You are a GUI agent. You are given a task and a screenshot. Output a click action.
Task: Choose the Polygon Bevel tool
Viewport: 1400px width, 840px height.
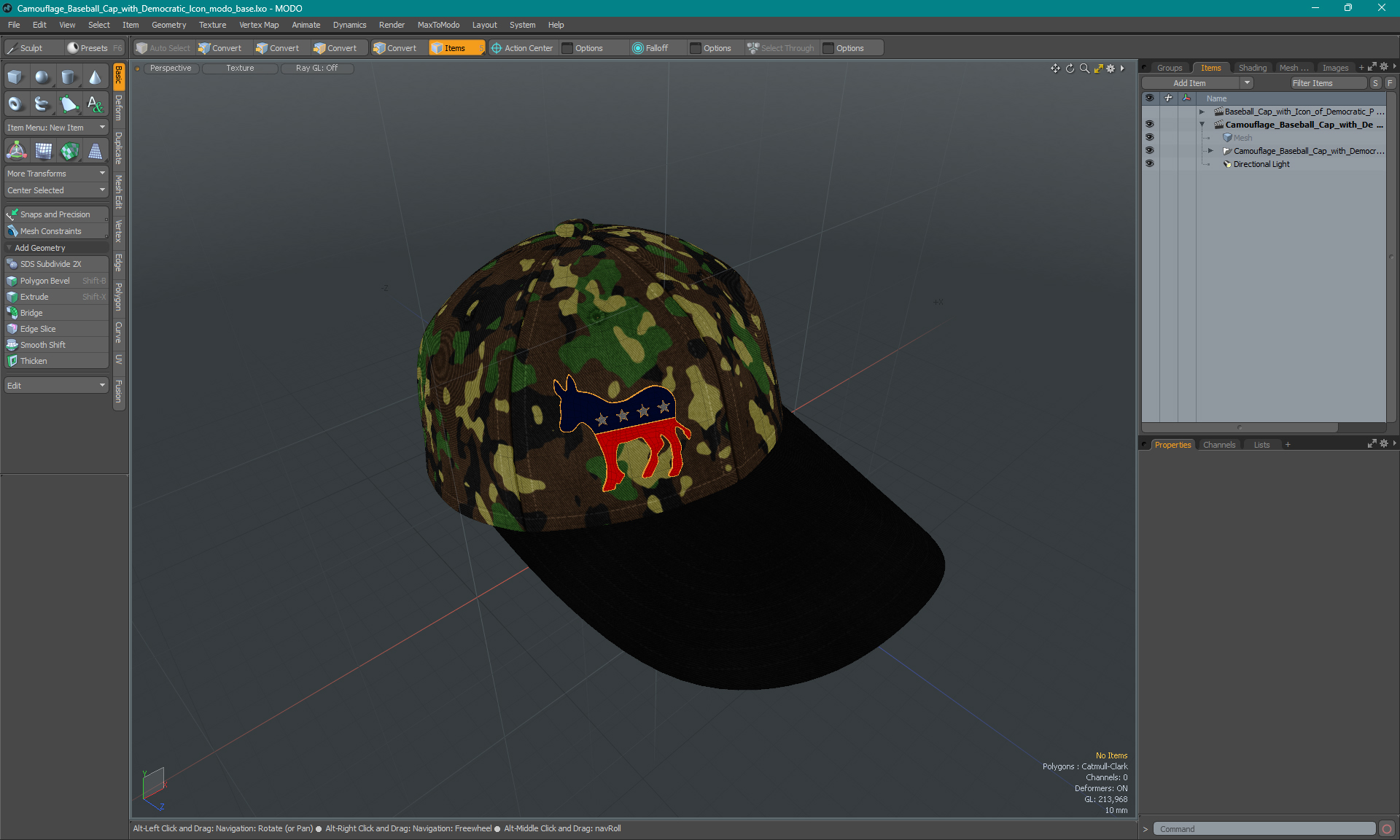tap(57, 281)
